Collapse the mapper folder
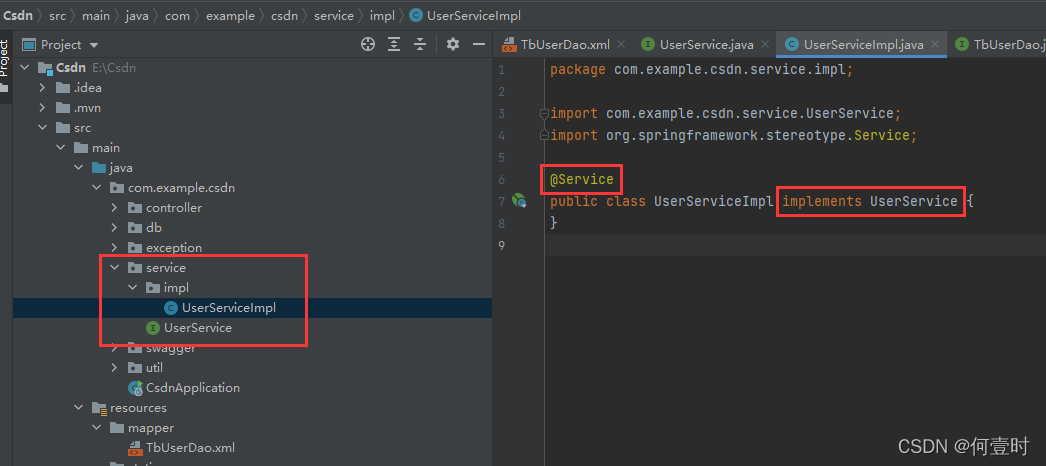Viewport: 1046px width, 466px height. click(x=97, y=427)
